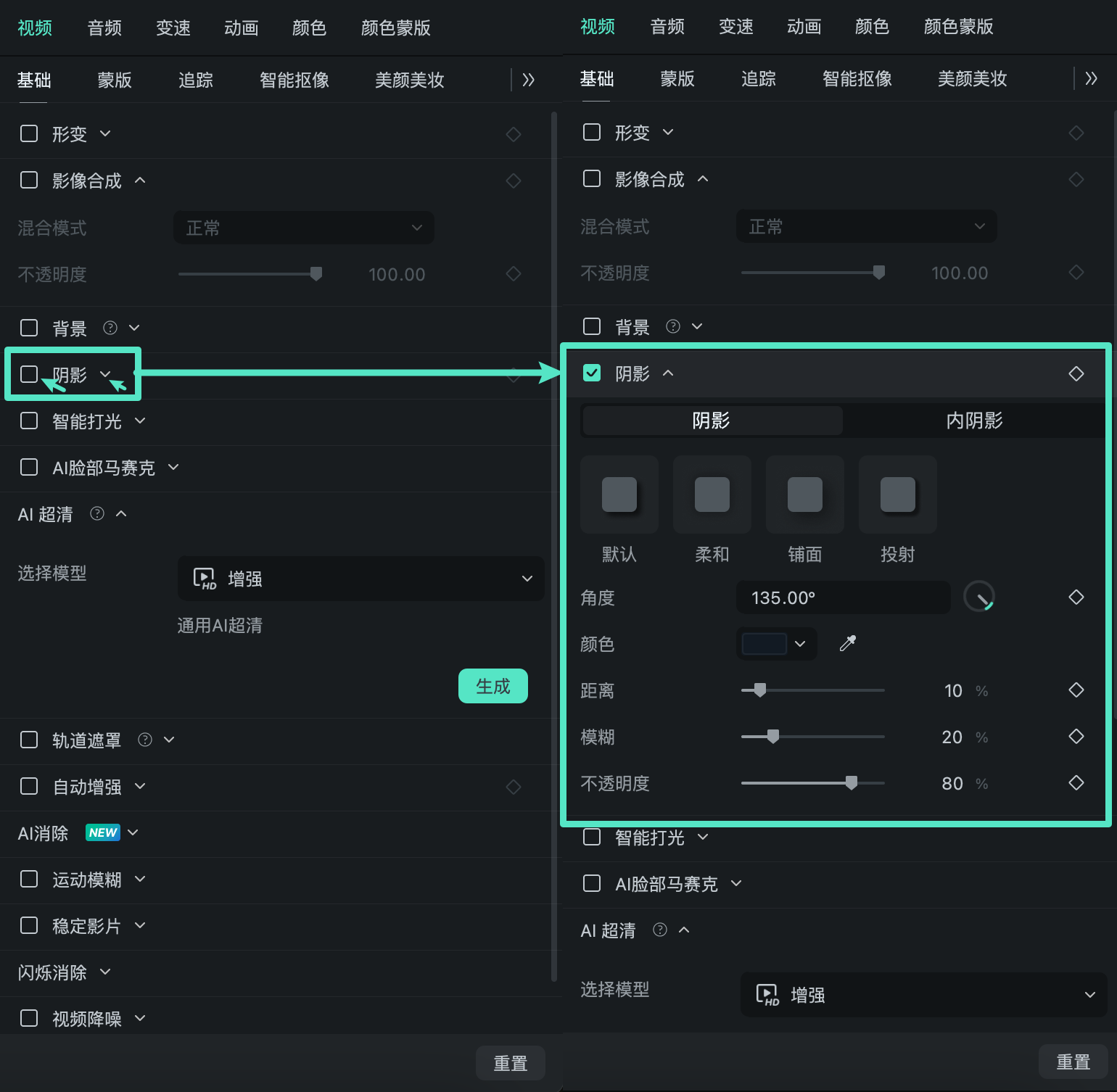Click the 自动增强 keyframe diamond in left panel
This screenshot has width=1117, height=1092.
514,787
